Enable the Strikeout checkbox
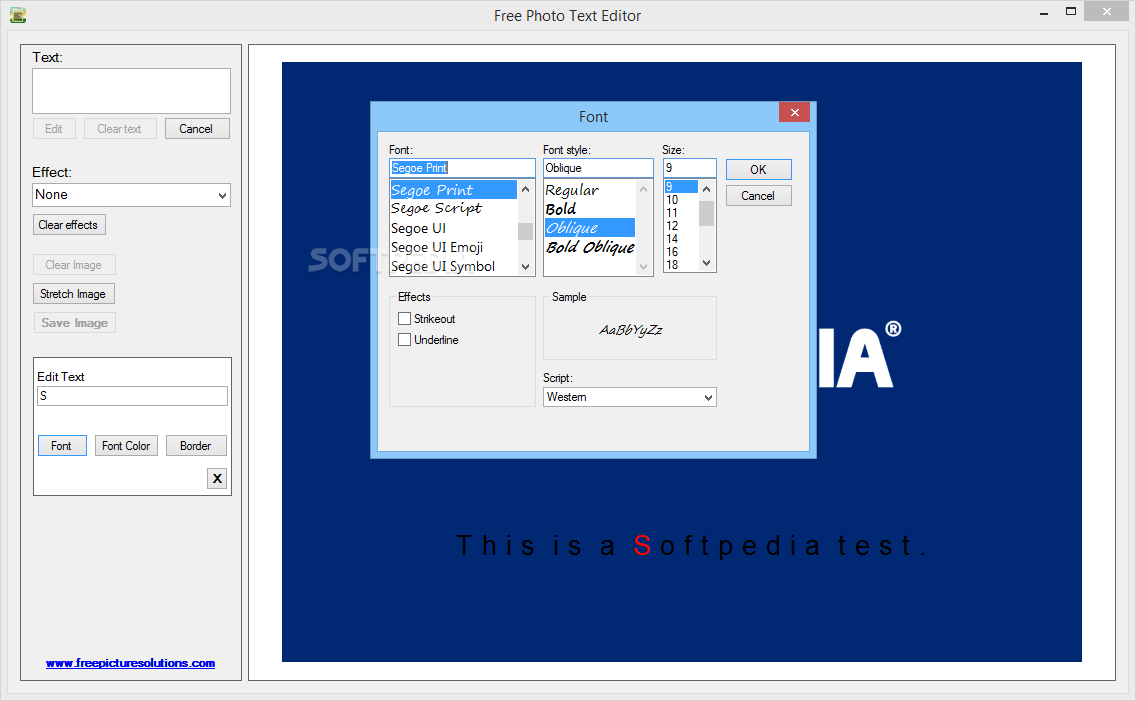Viewport: 1136px width, 701px height. 404,319
